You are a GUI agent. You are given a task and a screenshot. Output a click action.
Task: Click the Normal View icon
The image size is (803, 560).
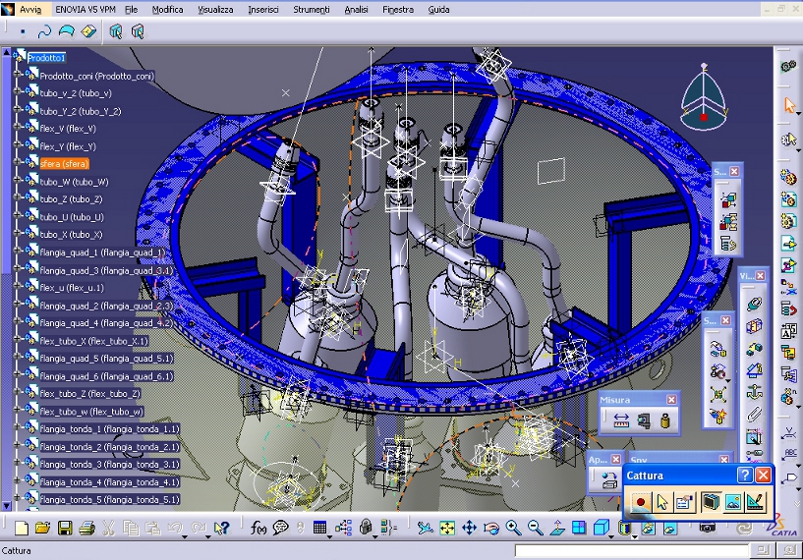click(557, 528)
